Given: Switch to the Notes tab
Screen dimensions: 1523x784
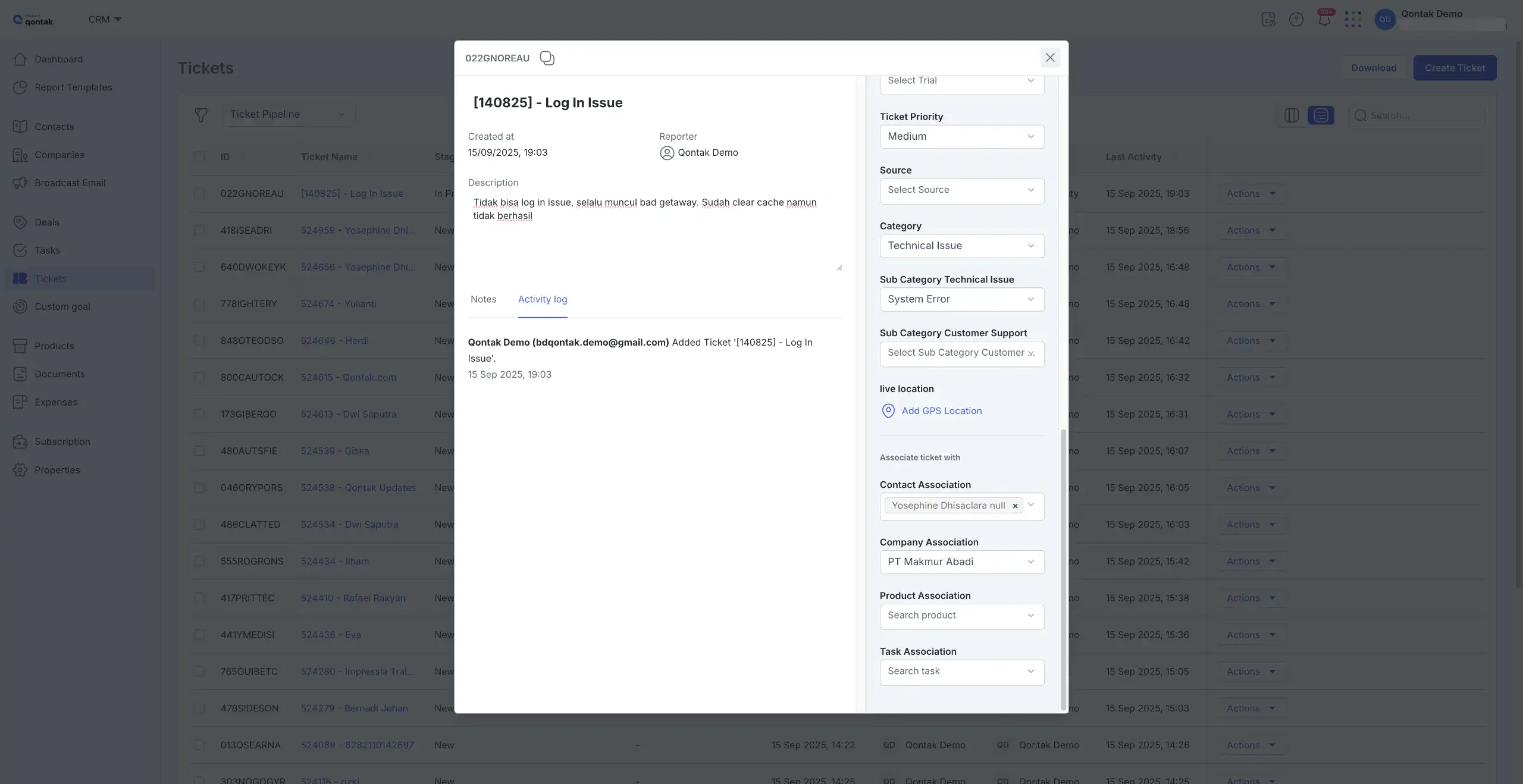Looking at the screenshot, I should point(484,299).
